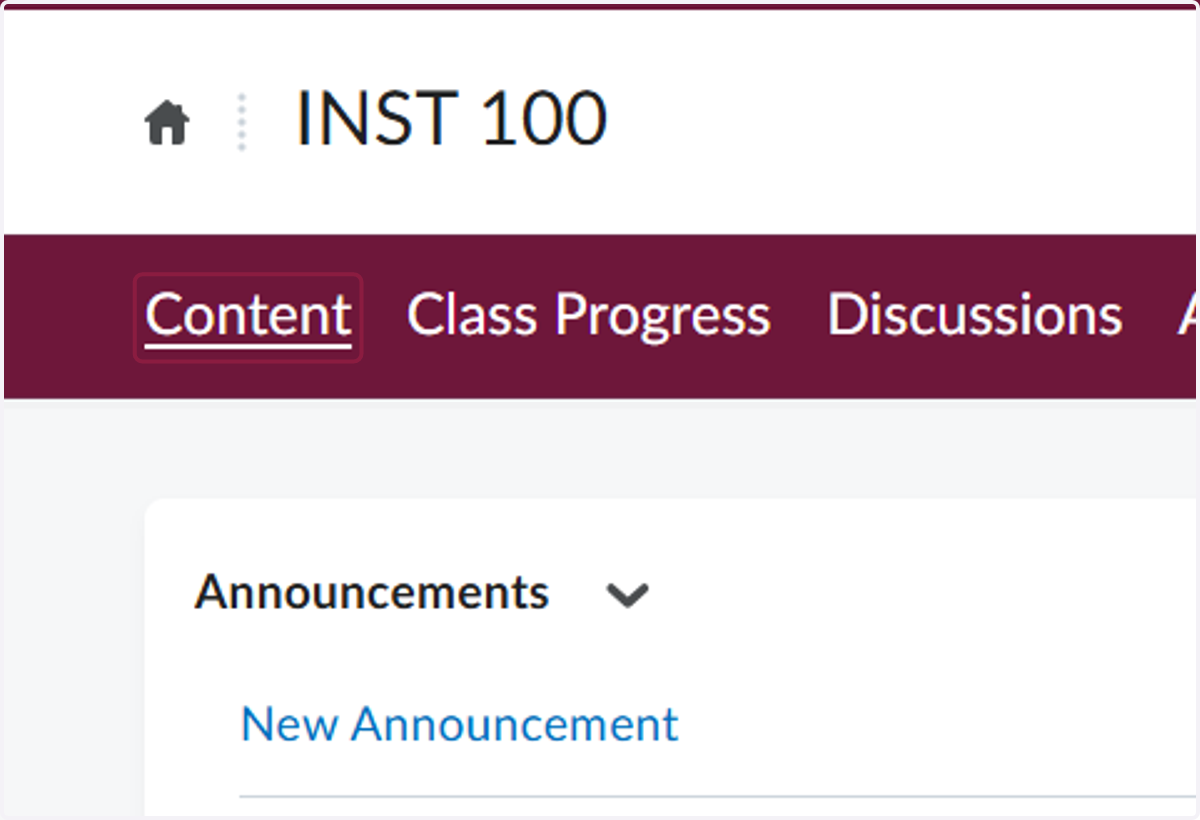Open the Discussions navbar item

[x=974, y=316]
